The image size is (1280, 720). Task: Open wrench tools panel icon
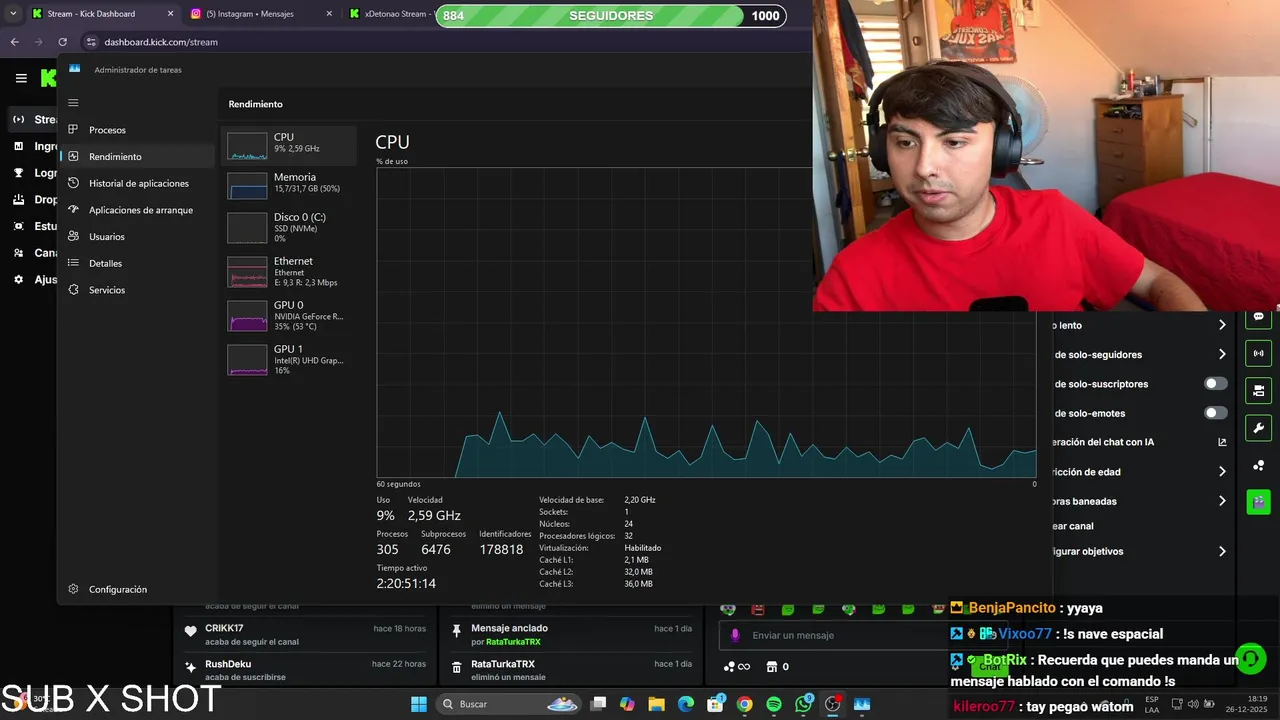[x=1258, y=428]
